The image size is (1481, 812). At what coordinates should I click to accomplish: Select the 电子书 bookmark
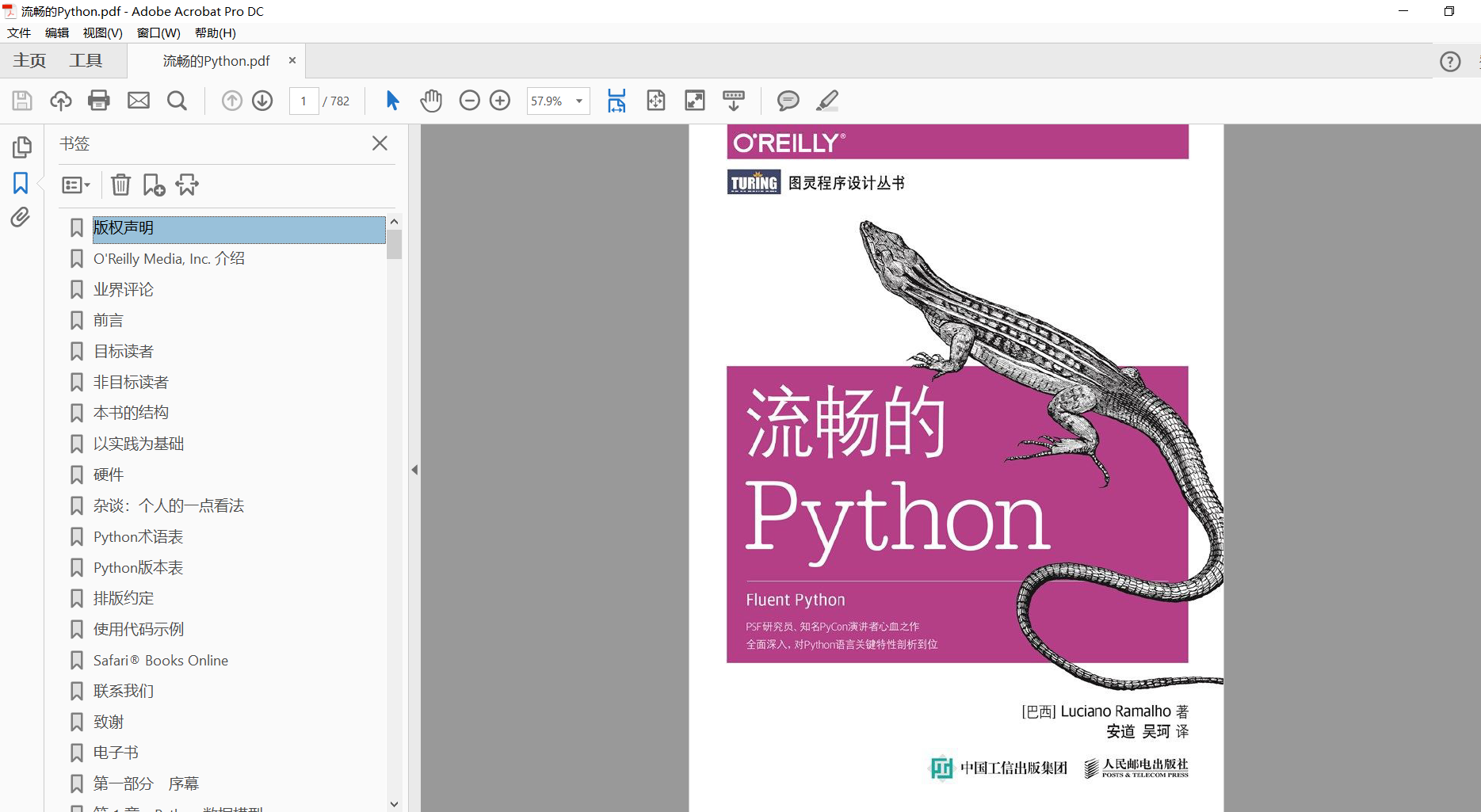[116, 753]
